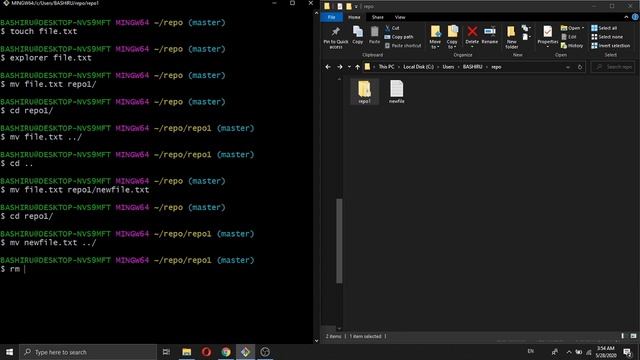Click Edit in the Open group
640x360 pixels.
[x=569, y=37]
